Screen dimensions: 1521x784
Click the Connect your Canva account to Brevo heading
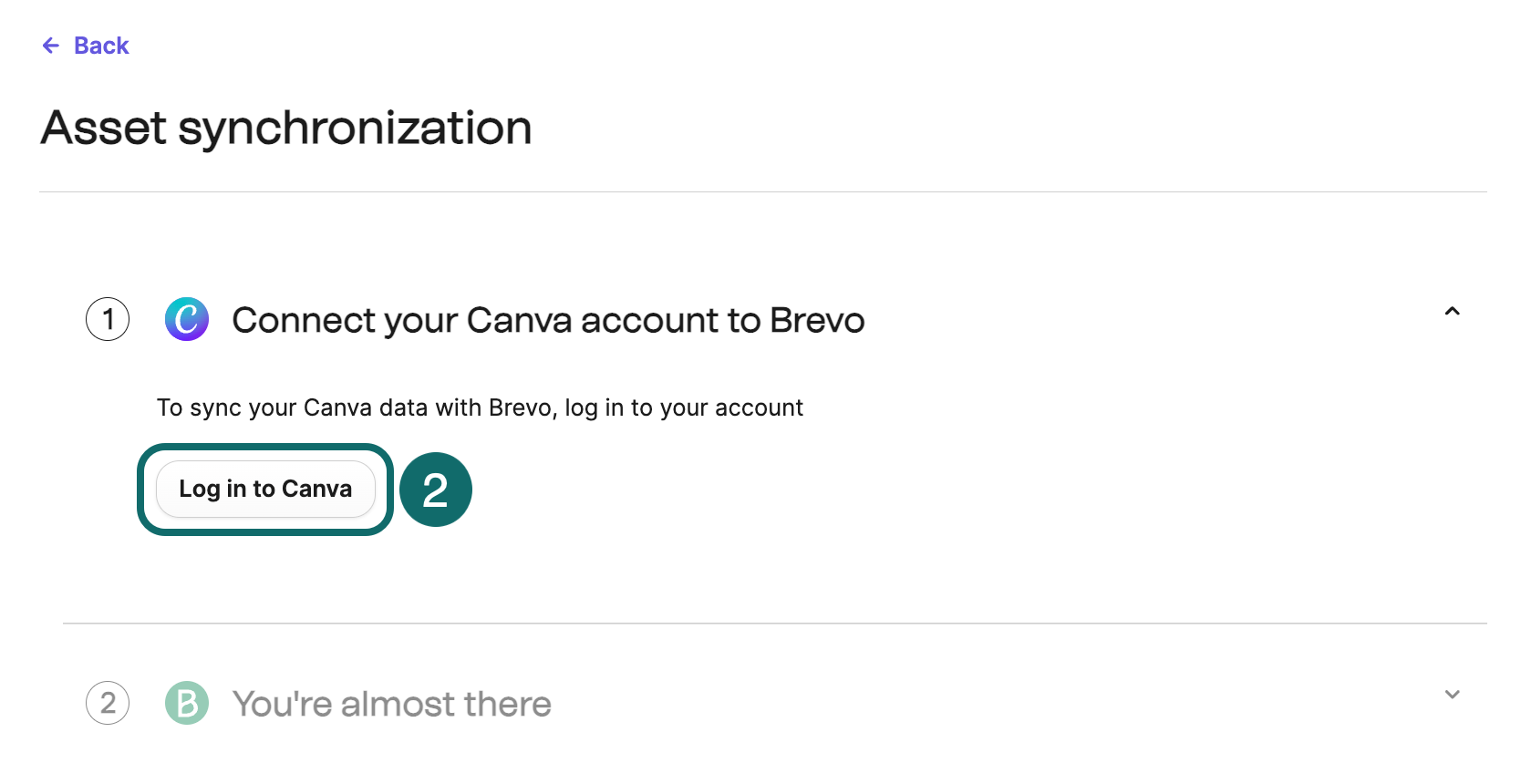(x=547, y=319)
